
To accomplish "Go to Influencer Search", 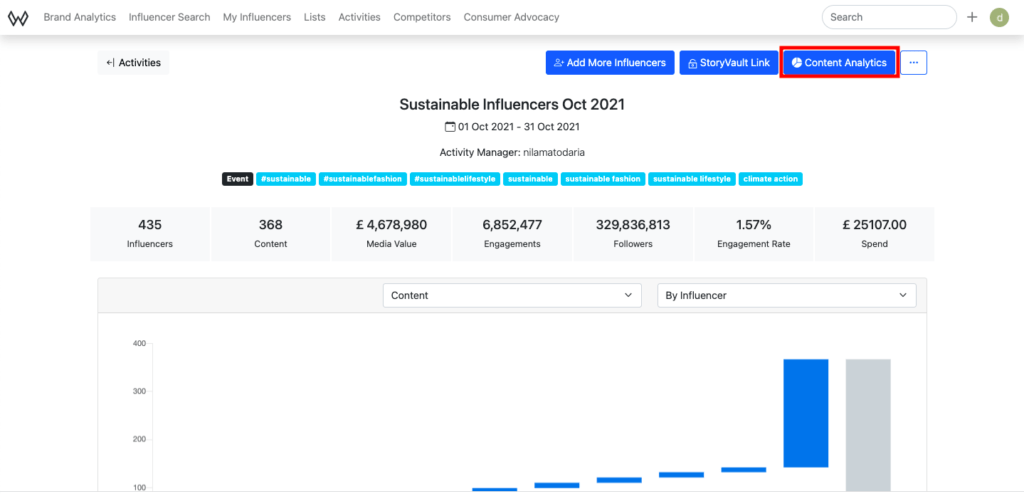I will pos(169,18).
